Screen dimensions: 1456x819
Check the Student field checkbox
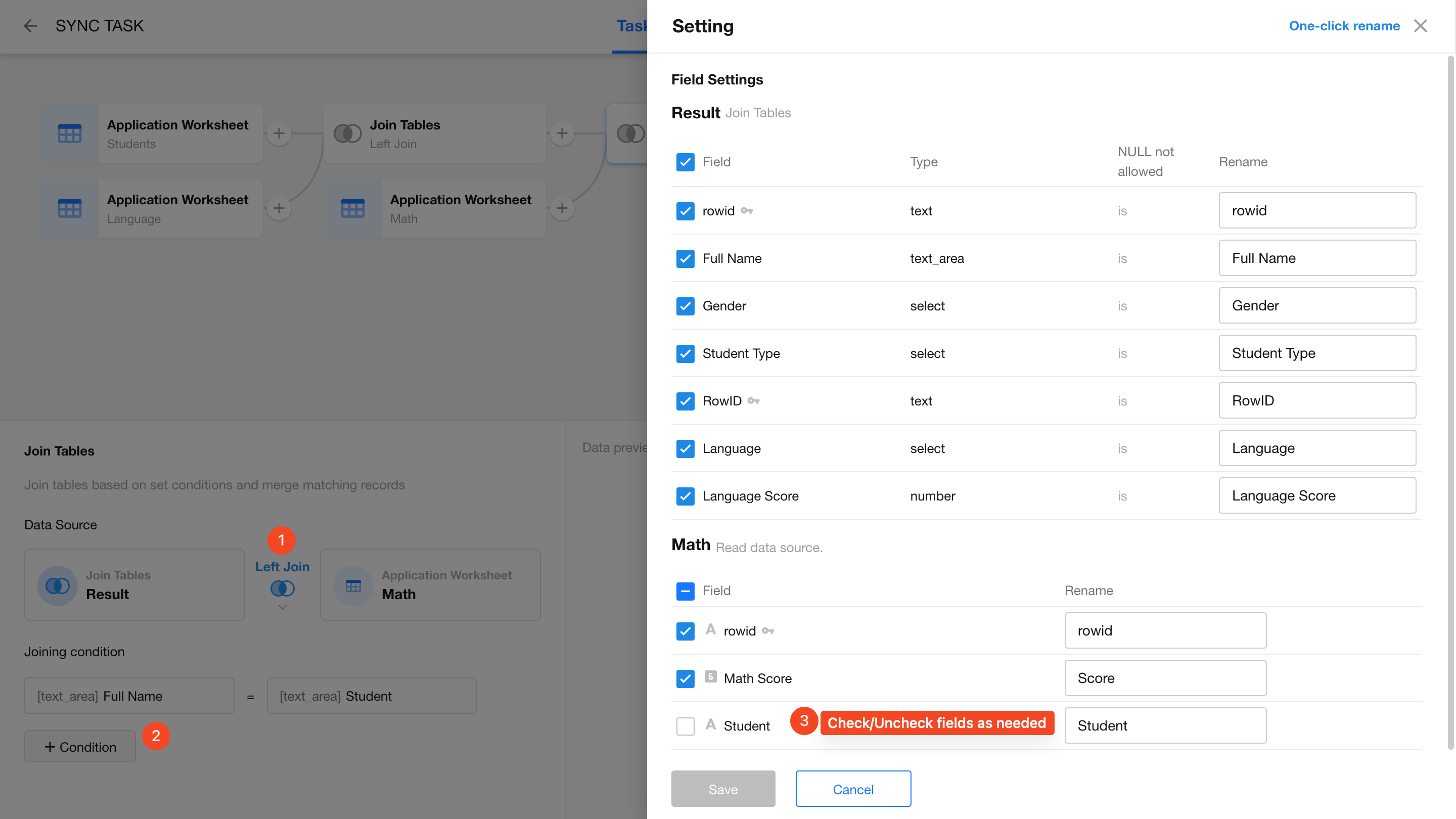685,726
